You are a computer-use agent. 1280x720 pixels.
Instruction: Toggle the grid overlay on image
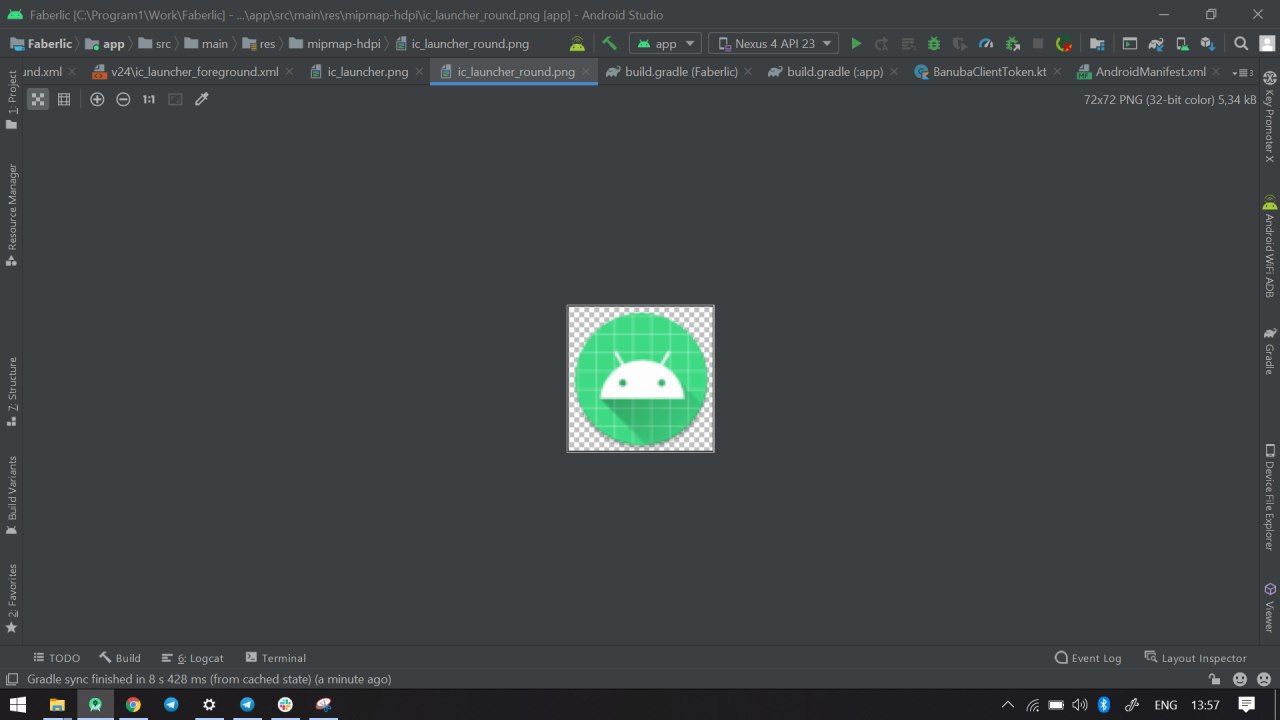(64, 99)
